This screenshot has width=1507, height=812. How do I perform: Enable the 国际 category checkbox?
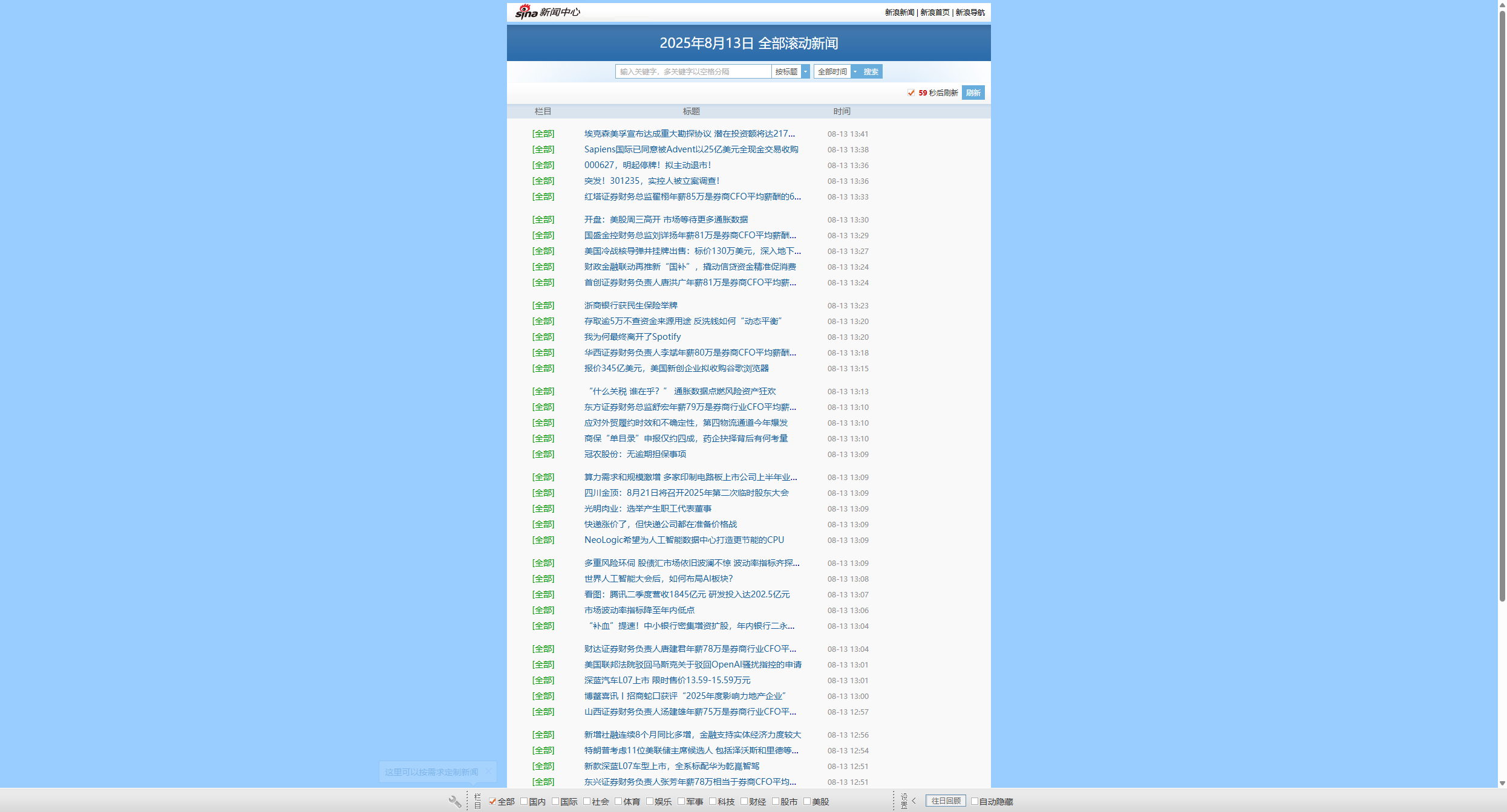point(555,801)
